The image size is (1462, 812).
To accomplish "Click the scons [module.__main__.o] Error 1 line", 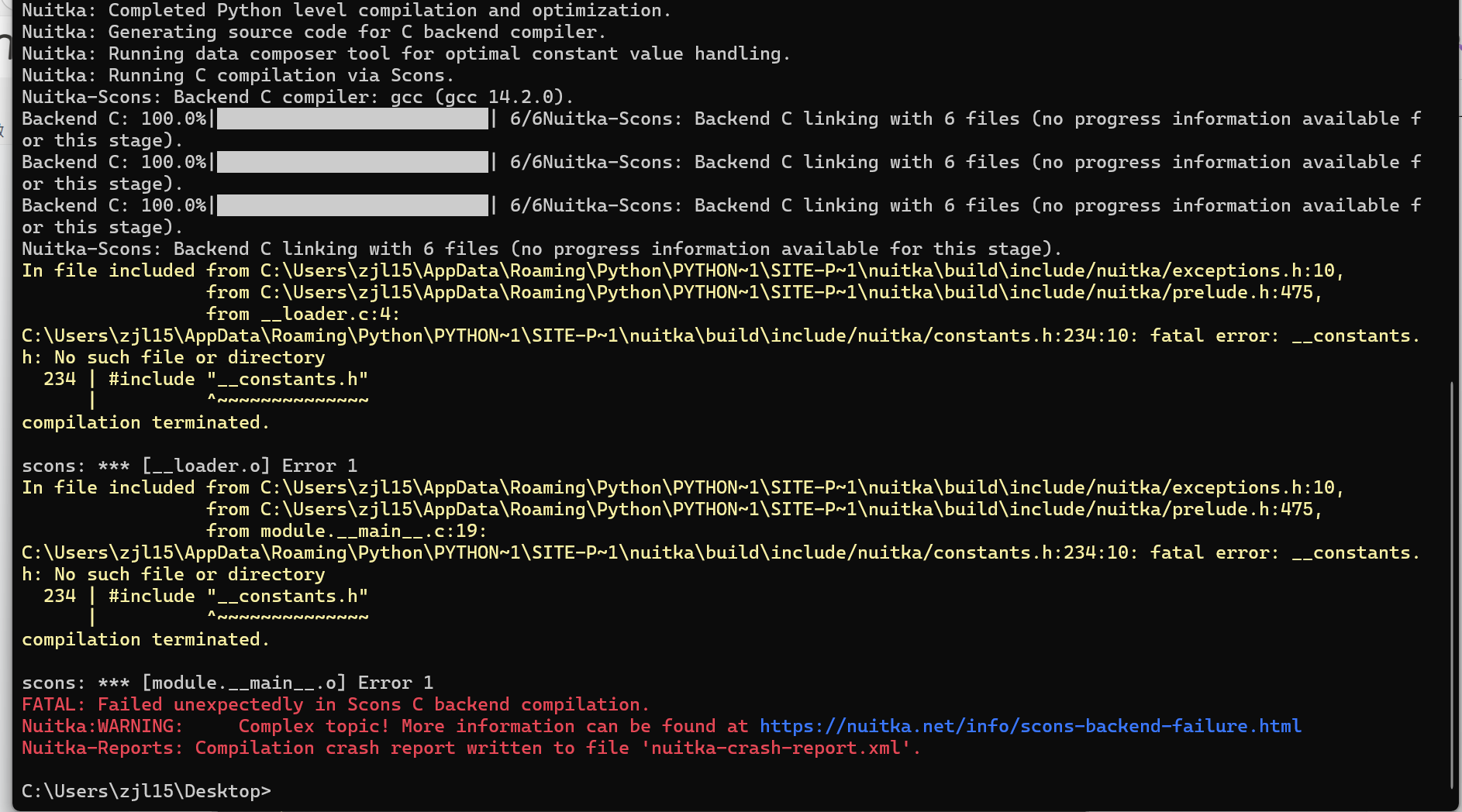I will 228,683.
